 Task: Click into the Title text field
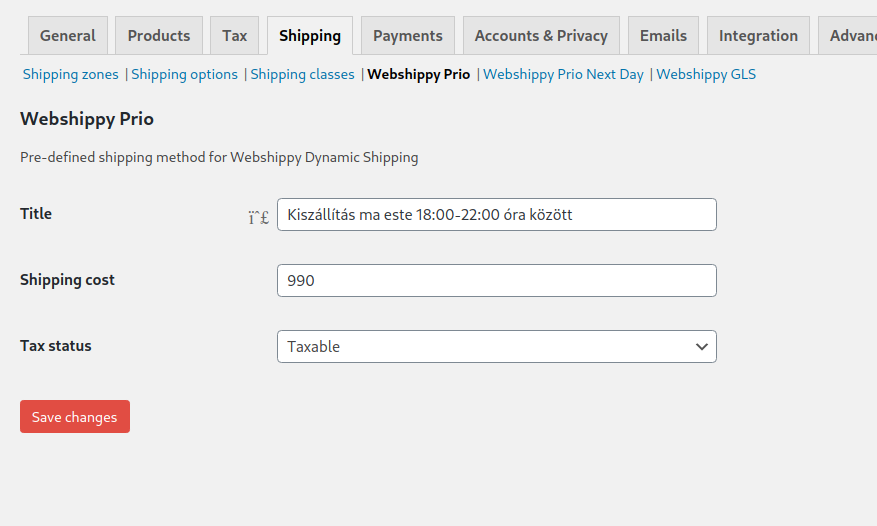tap(496, 215)
